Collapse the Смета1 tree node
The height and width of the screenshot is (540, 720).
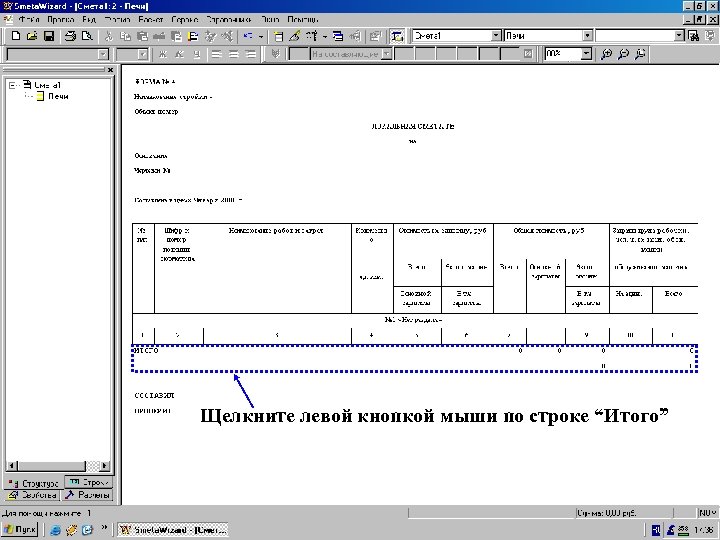tap(11, 85)
